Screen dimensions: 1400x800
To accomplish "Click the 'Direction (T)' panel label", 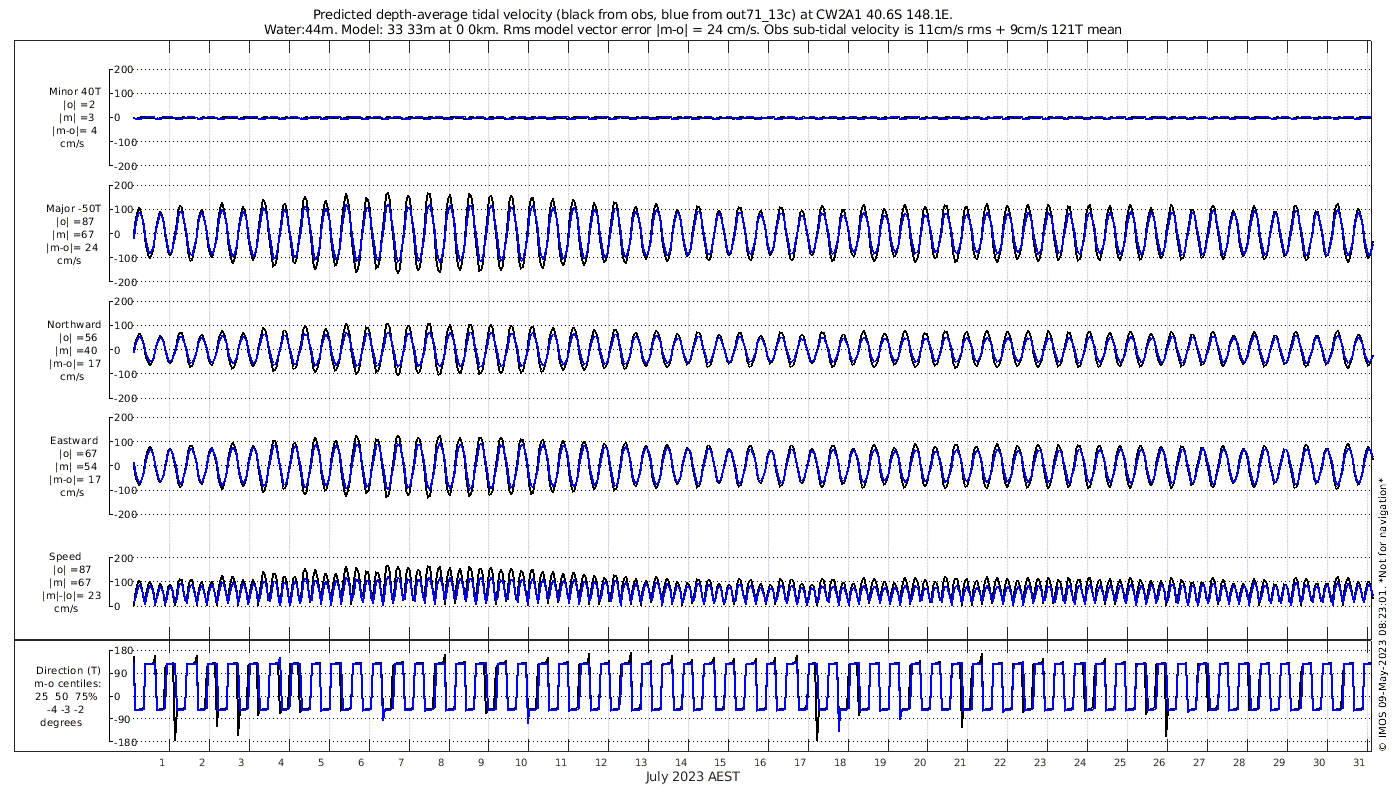I will pyautogui.click(x=68, y=671).
